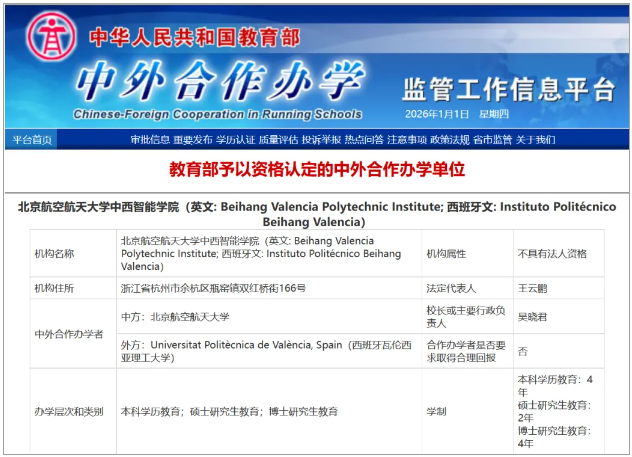Click the 中华人民共和国教育部 header text
632x457 pixels.
pyautogui.click(x=194, y=38)
